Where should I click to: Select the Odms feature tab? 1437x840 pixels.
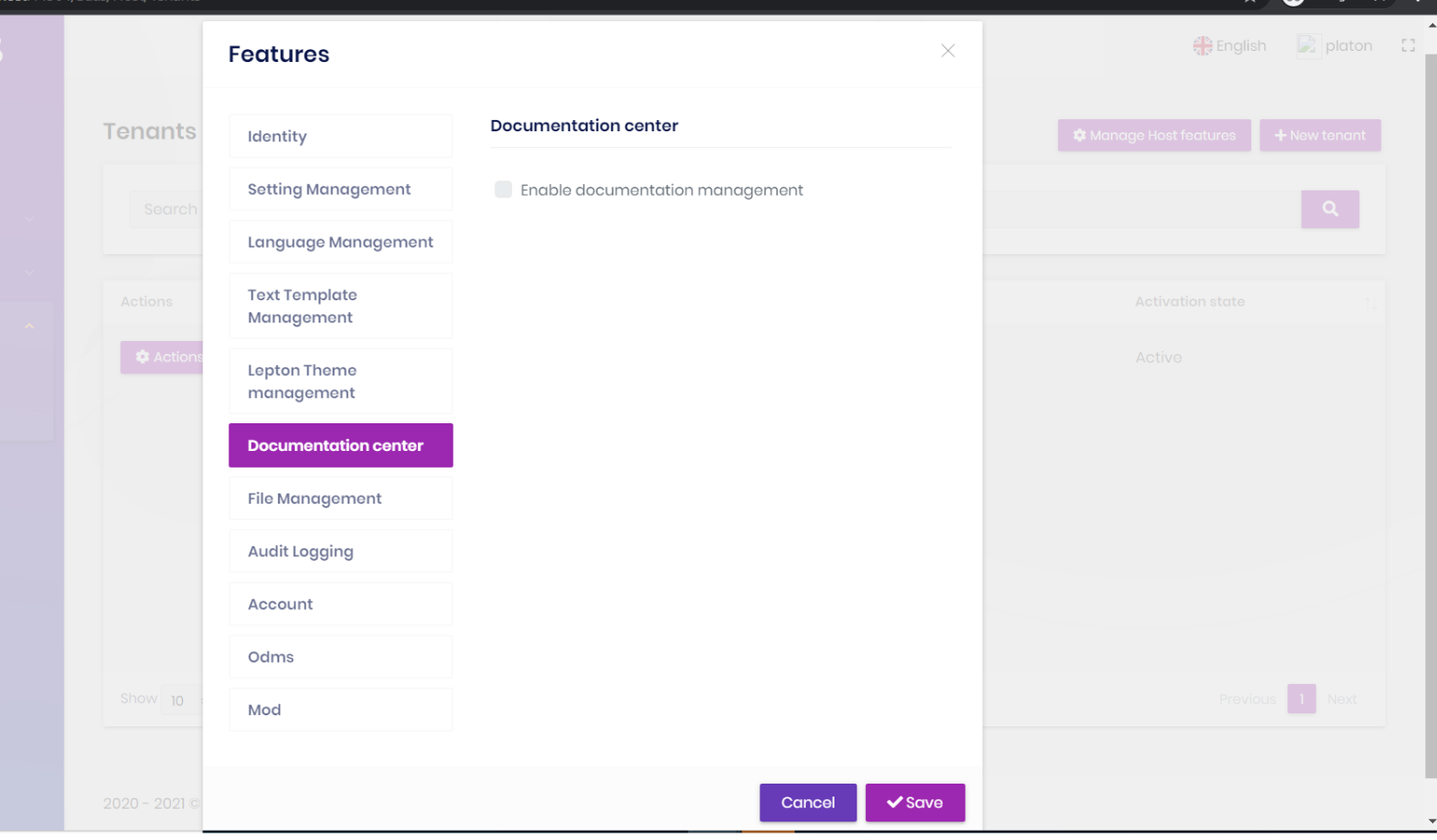point(341,657)
